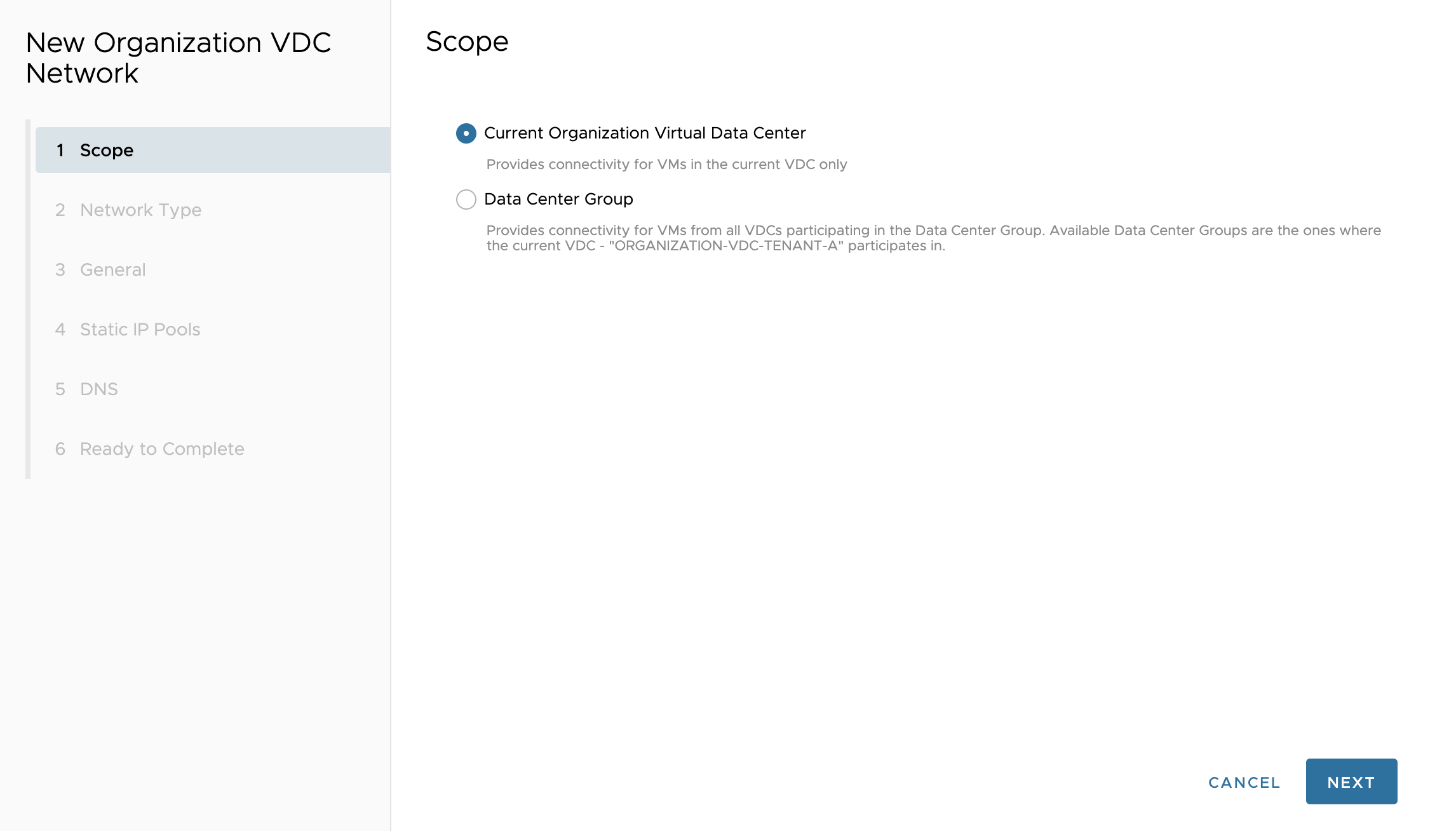The height and width of the screenshot is (831, 1456).
Task: Select the Current Organization Virtual Data Center radio button
Action: pos(466,133)
